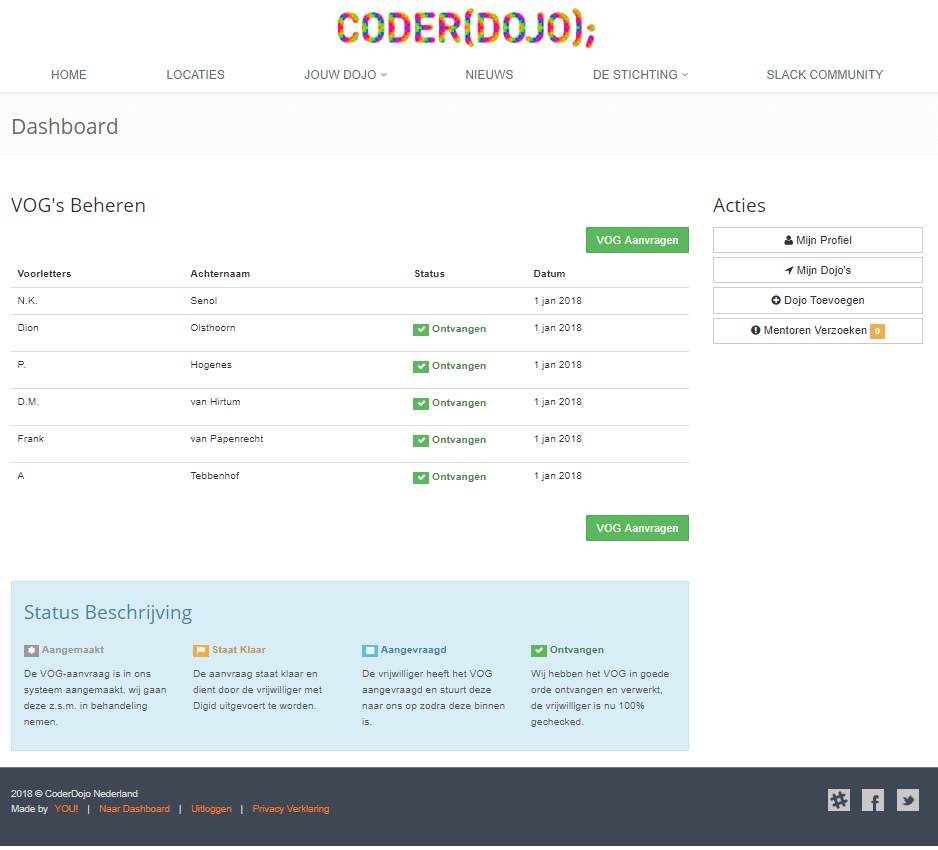Open the Nieuws menu item

point(489,75)
